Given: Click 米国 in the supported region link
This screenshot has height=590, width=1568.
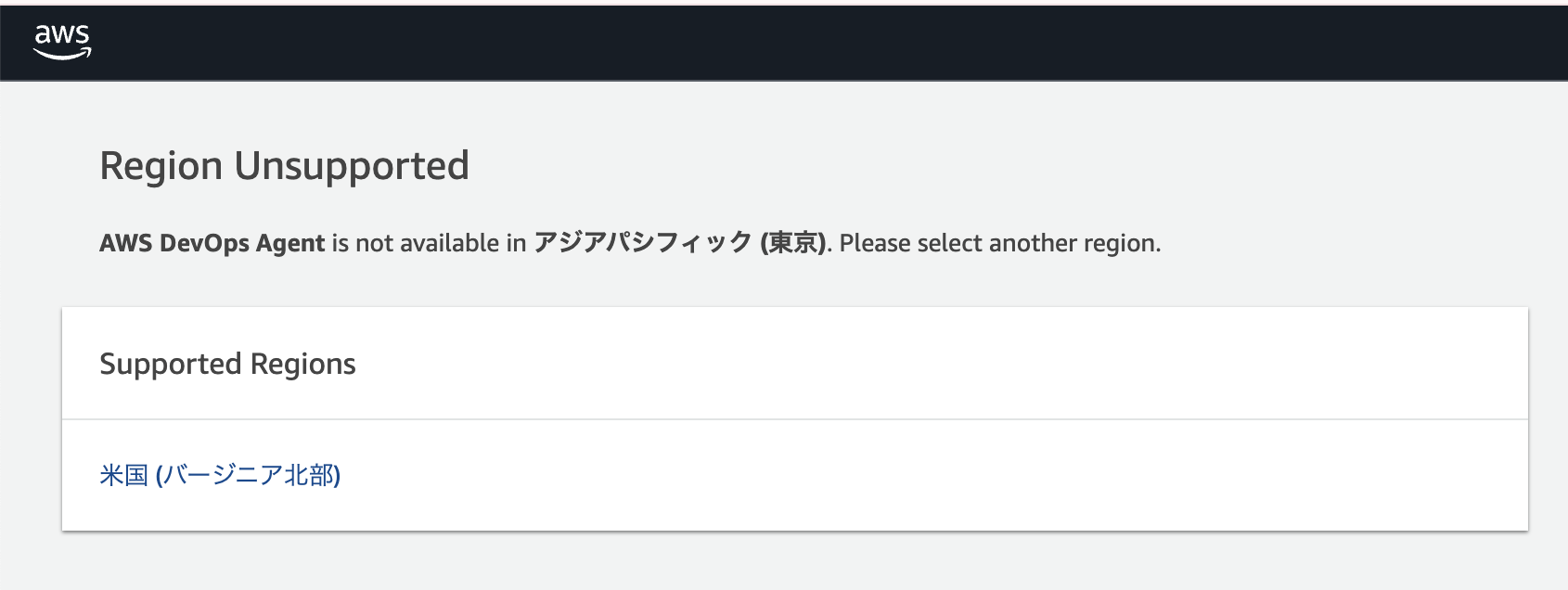Looking at the screenshot, I should [123, 475].
